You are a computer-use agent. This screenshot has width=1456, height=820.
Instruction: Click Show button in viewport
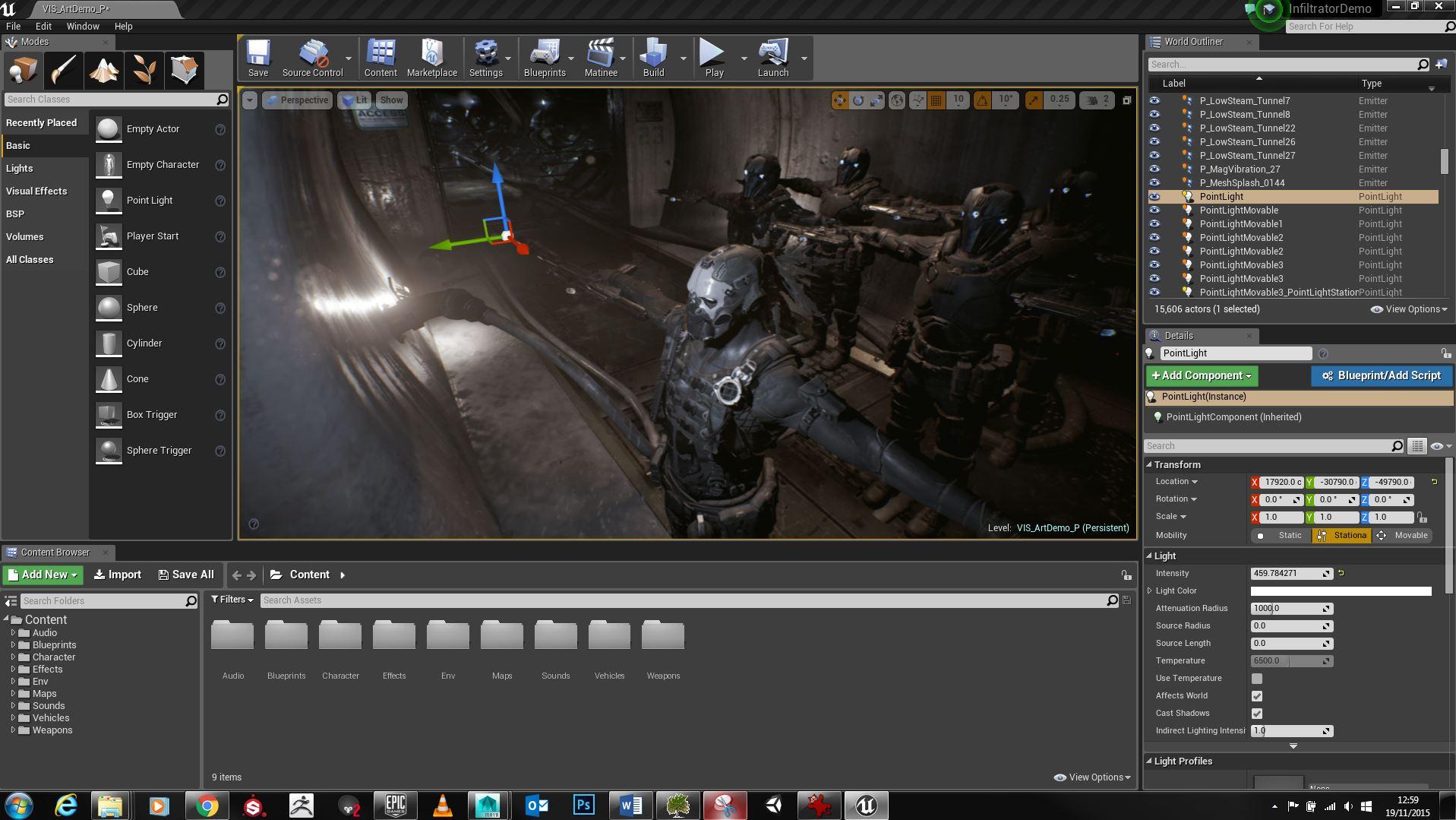click(391, 100)
